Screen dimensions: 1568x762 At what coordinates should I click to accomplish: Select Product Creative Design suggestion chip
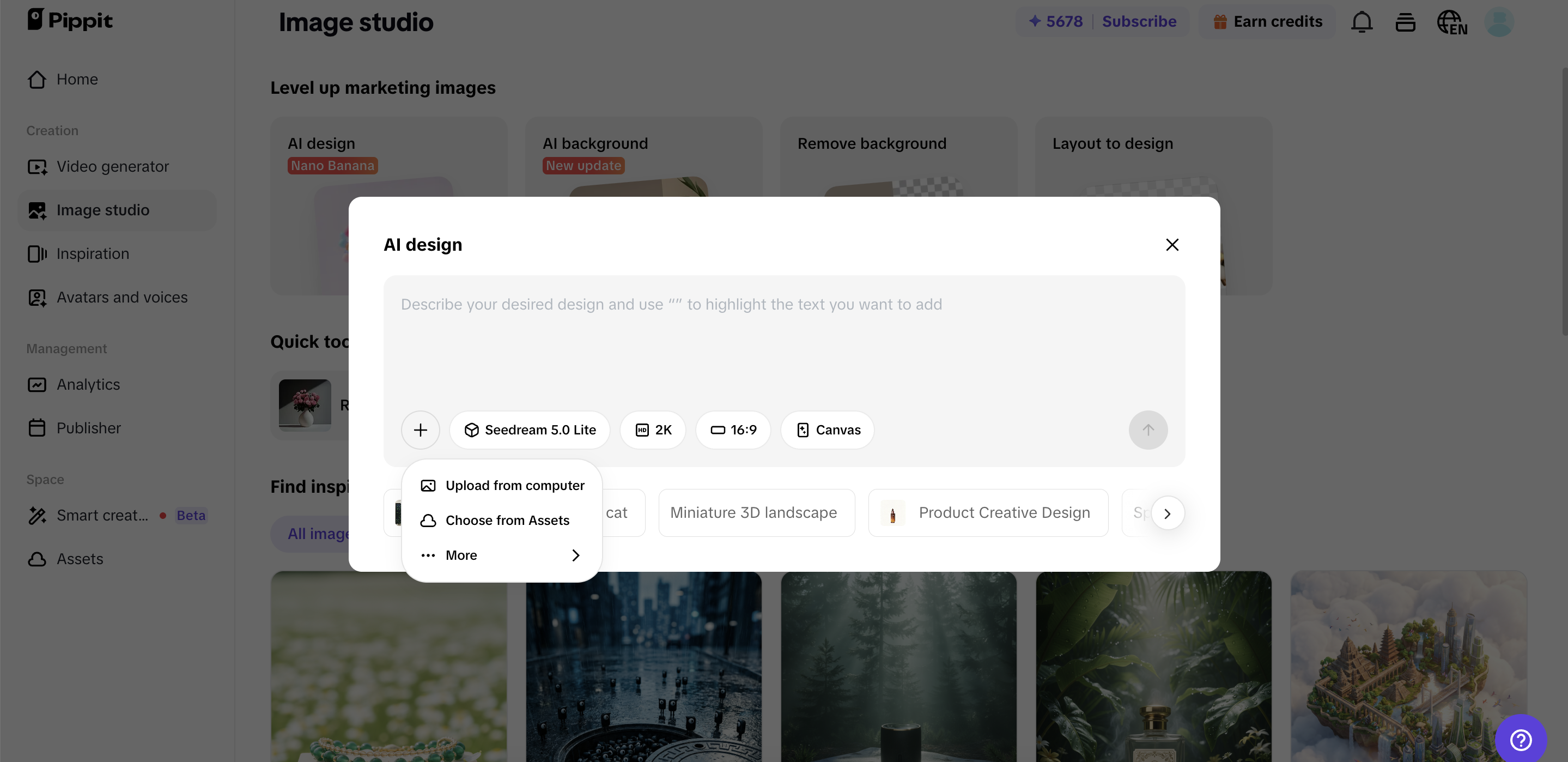click(988, 513)
